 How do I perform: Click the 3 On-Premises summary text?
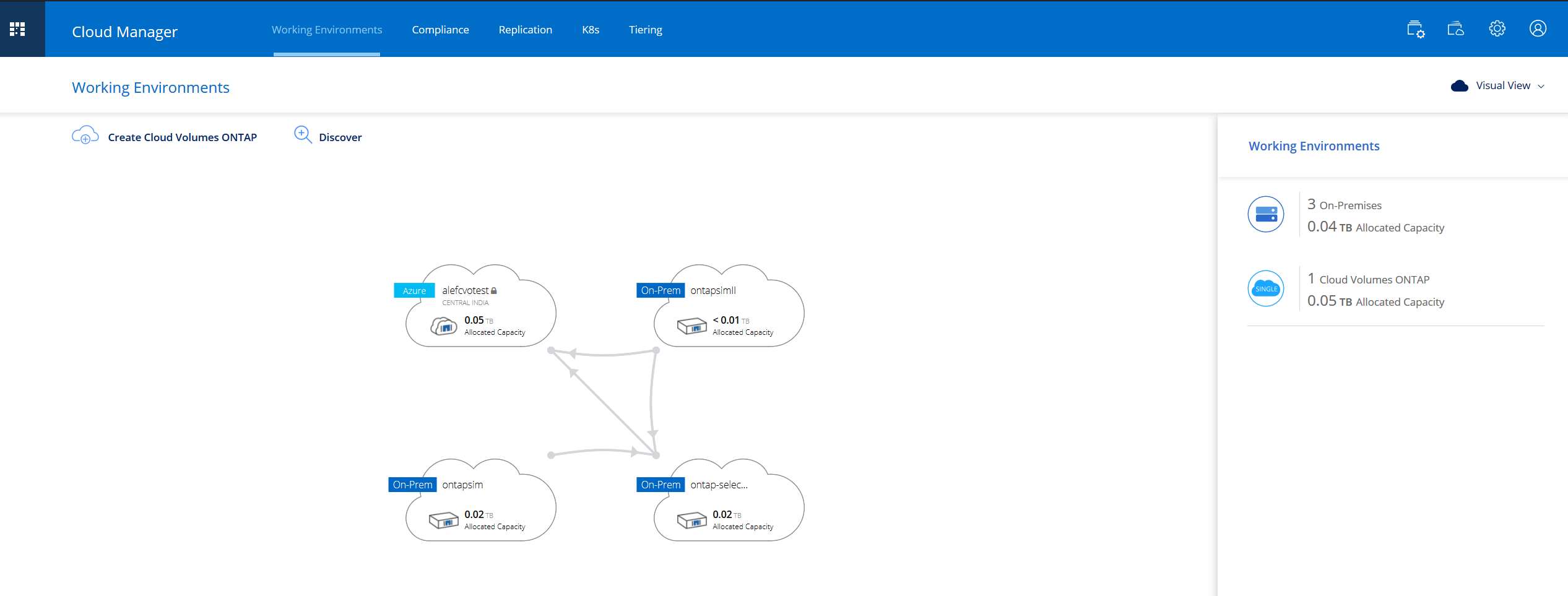tap(1344, 205)
